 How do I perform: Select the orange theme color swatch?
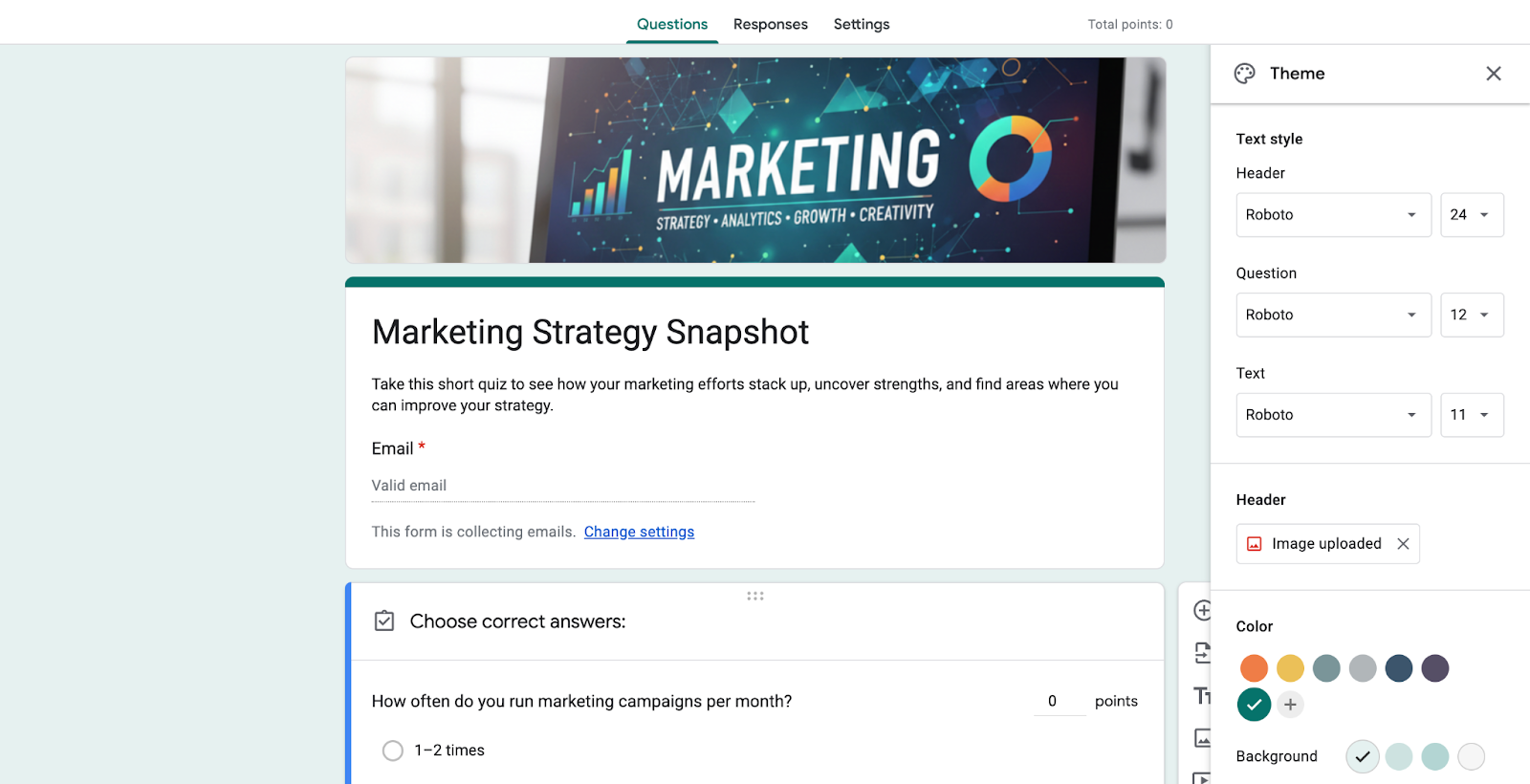(1254, 668)
